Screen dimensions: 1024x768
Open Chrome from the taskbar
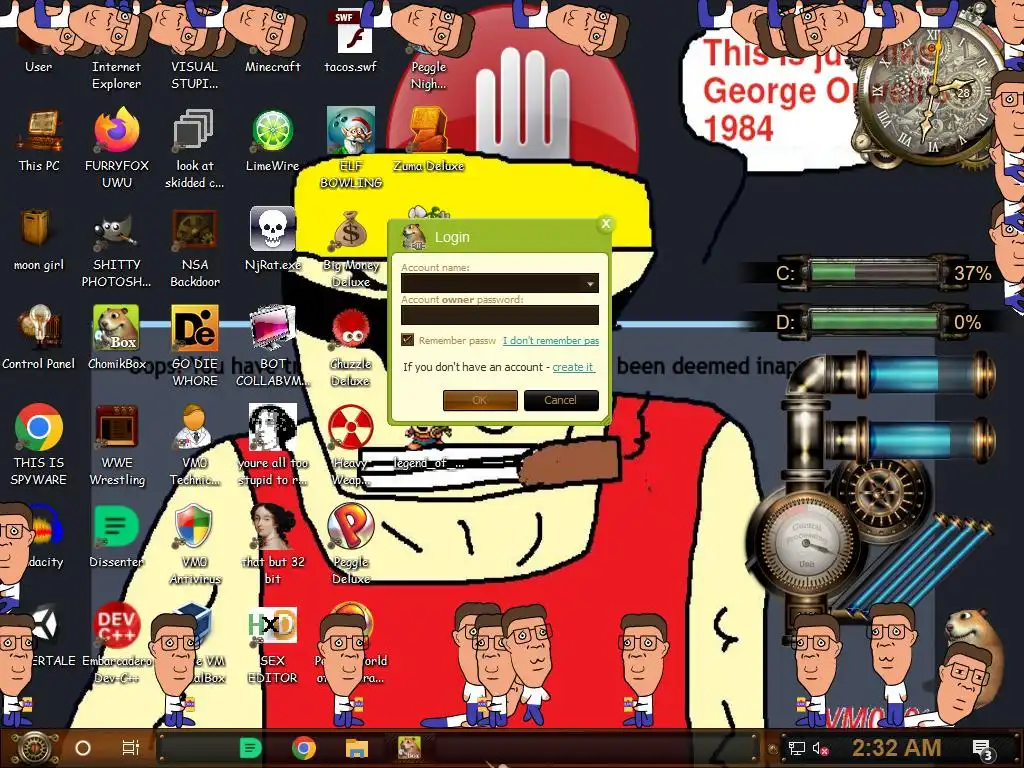tap(304, 748)
